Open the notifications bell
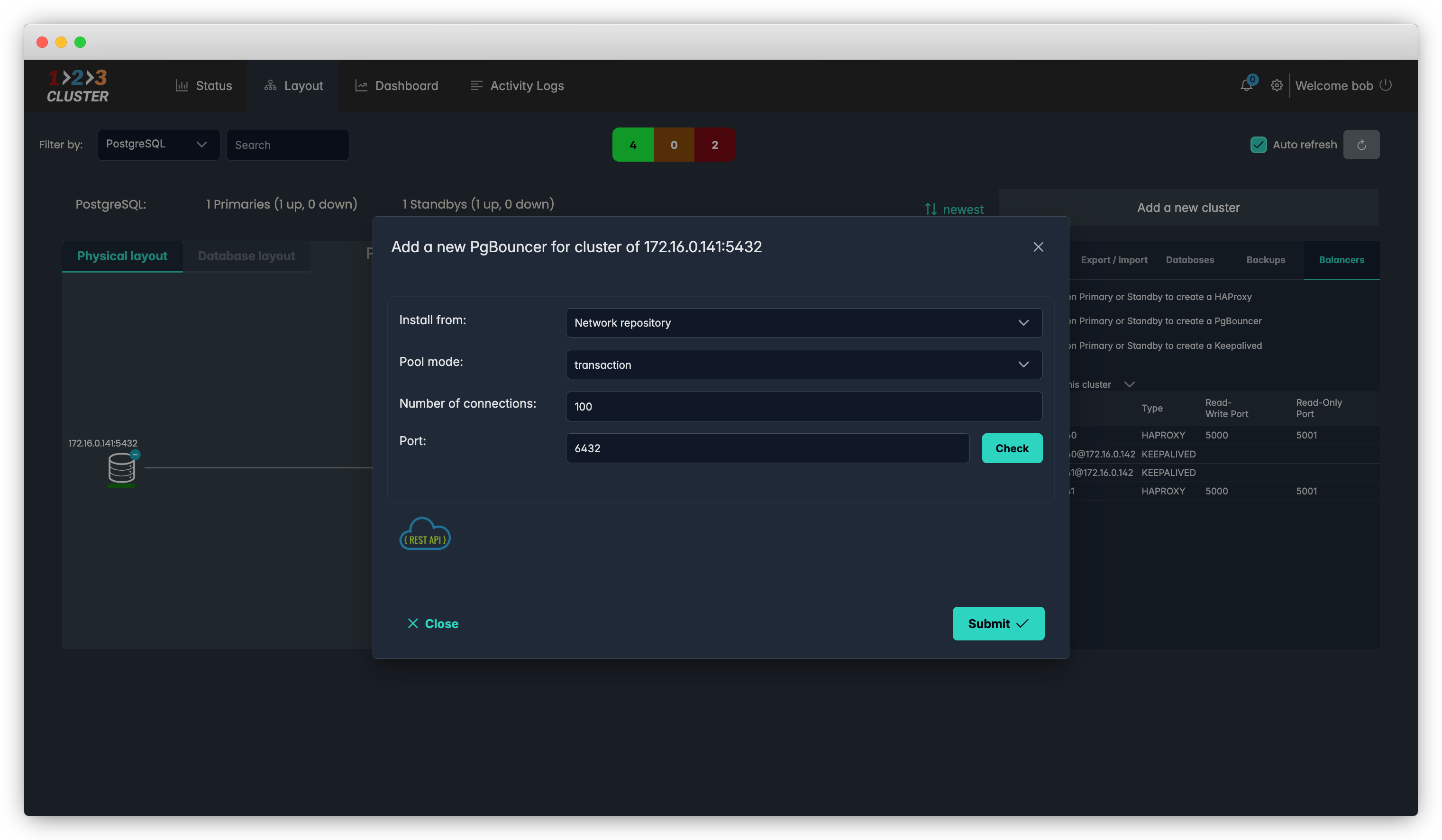The height and width of the screenshot is (840, 1442). (1246, 86)
